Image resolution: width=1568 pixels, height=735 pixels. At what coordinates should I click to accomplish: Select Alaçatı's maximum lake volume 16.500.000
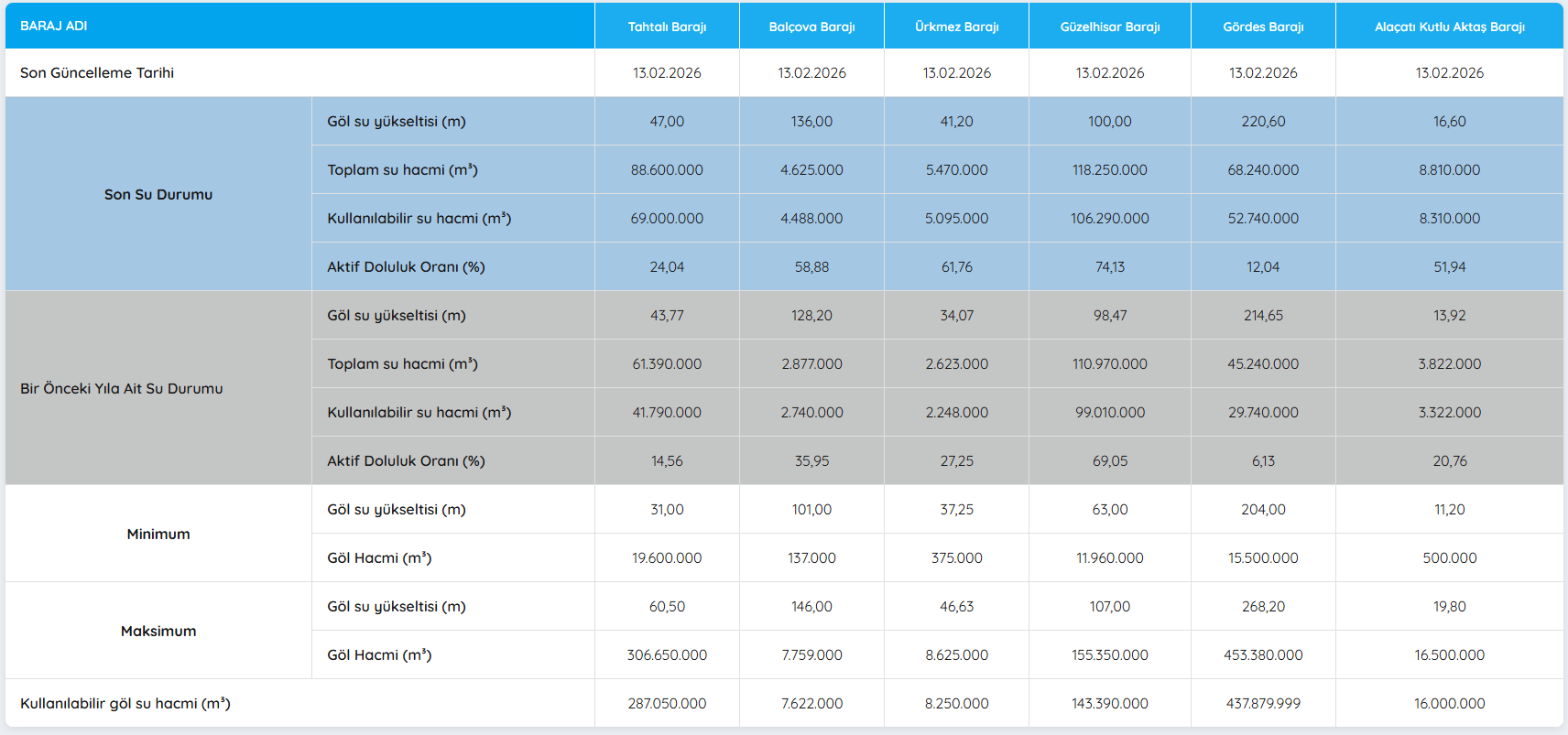[x=1449, y=655]
